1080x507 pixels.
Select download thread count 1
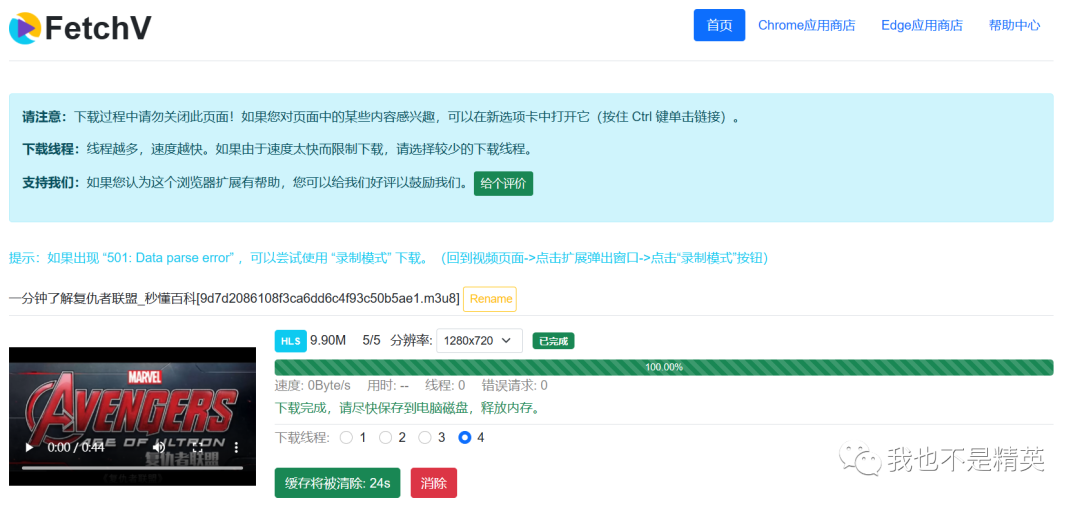[x=346, y=437]
